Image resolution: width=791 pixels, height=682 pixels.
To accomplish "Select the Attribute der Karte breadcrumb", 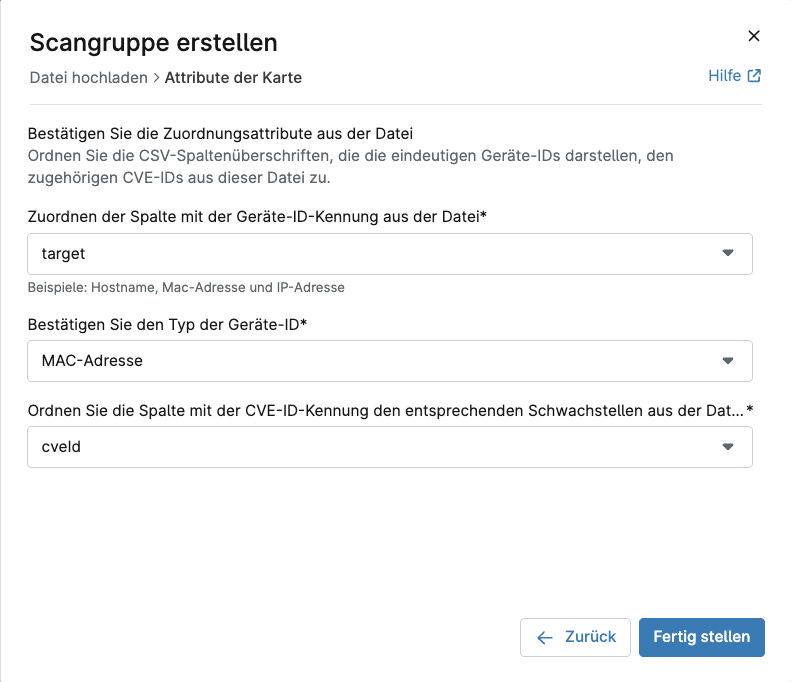I will [x=233, y=78].
